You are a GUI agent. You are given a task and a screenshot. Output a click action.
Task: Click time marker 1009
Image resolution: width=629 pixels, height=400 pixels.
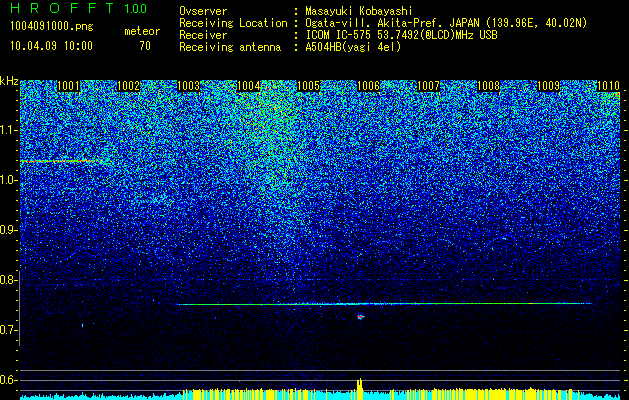(548, 86)
